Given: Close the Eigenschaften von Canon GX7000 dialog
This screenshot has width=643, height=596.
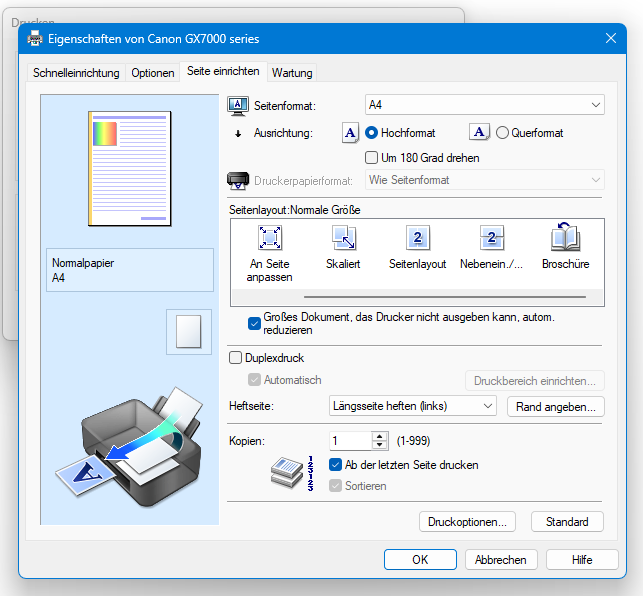Looking at the screenshot, I should (611, 39).
